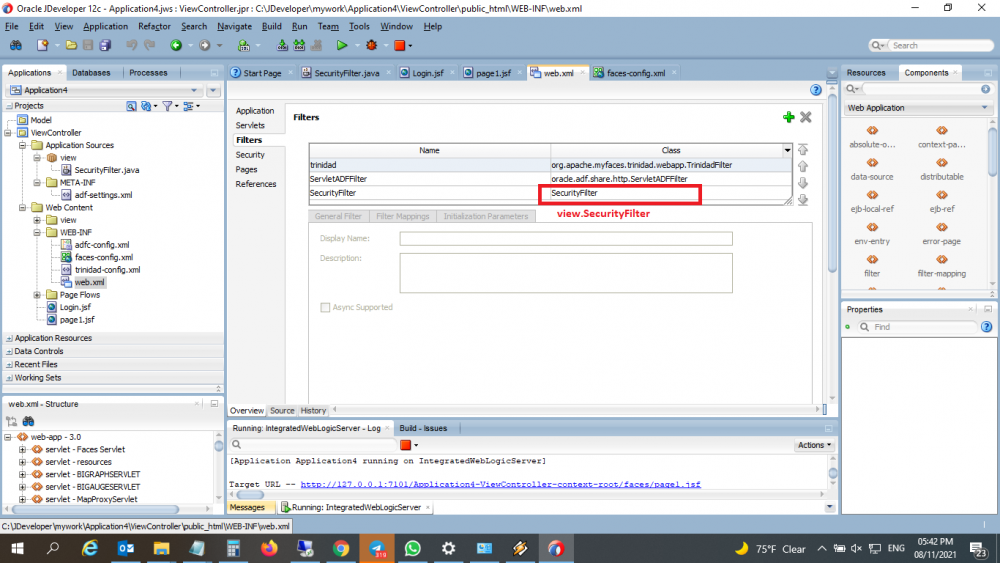Click the Open folder toolbar icon
The width and height of the screenshot is (1000, 563).
[71, 45]
